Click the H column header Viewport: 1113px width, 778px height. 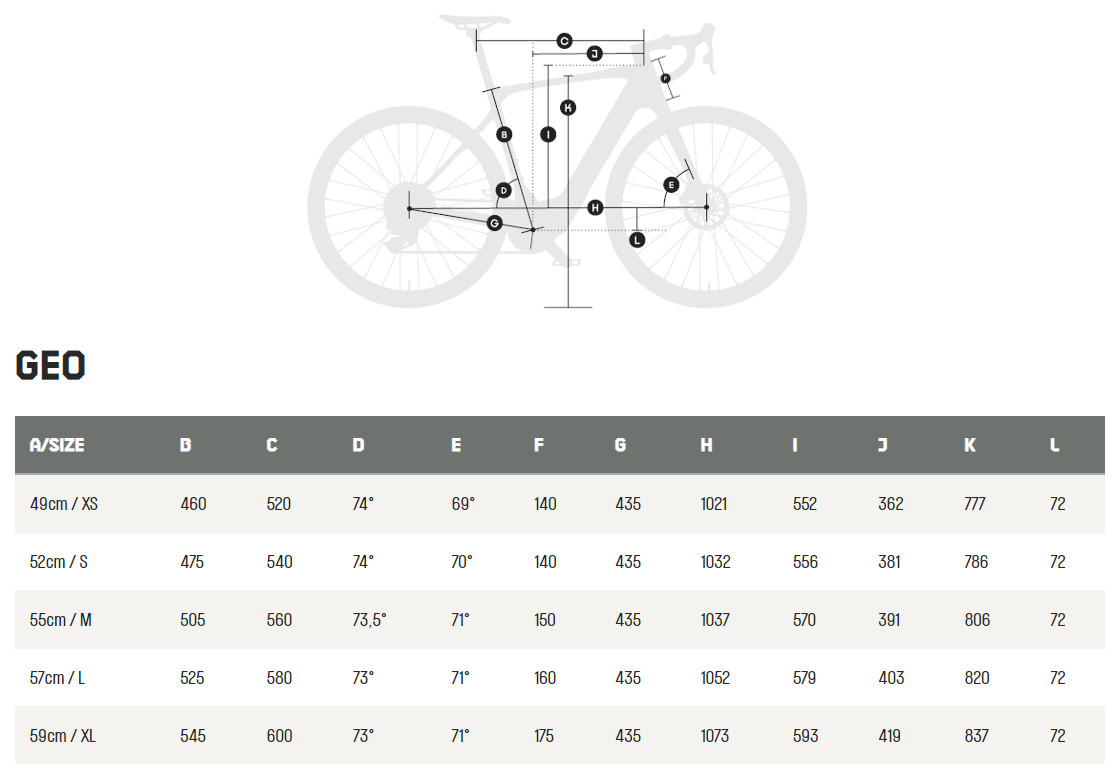tap(706, 445)
